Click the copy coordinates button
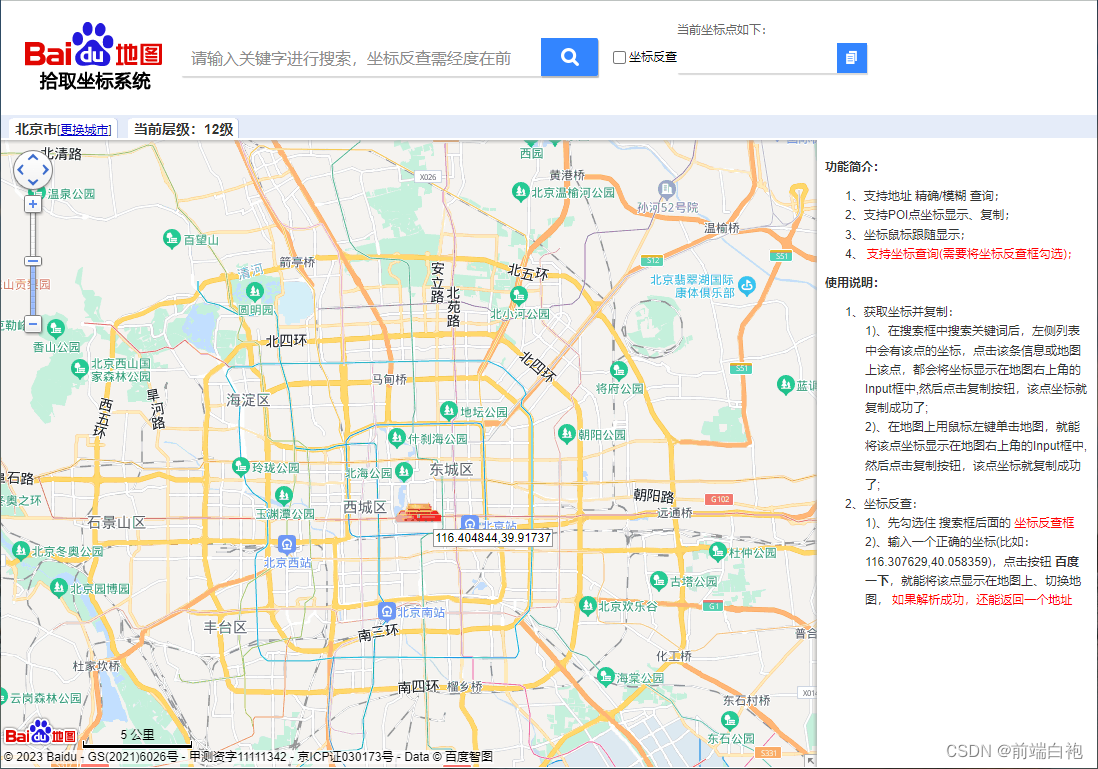This screenshot has width=1098, height=769. click(852, 58)
